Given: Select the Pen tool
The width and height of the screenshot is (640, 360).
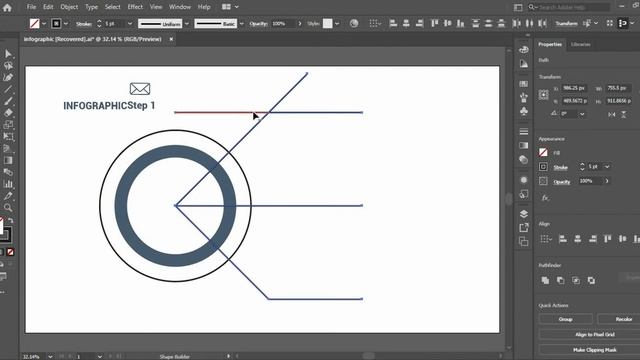Looking at the screenshot, I should tap(8, 78).
